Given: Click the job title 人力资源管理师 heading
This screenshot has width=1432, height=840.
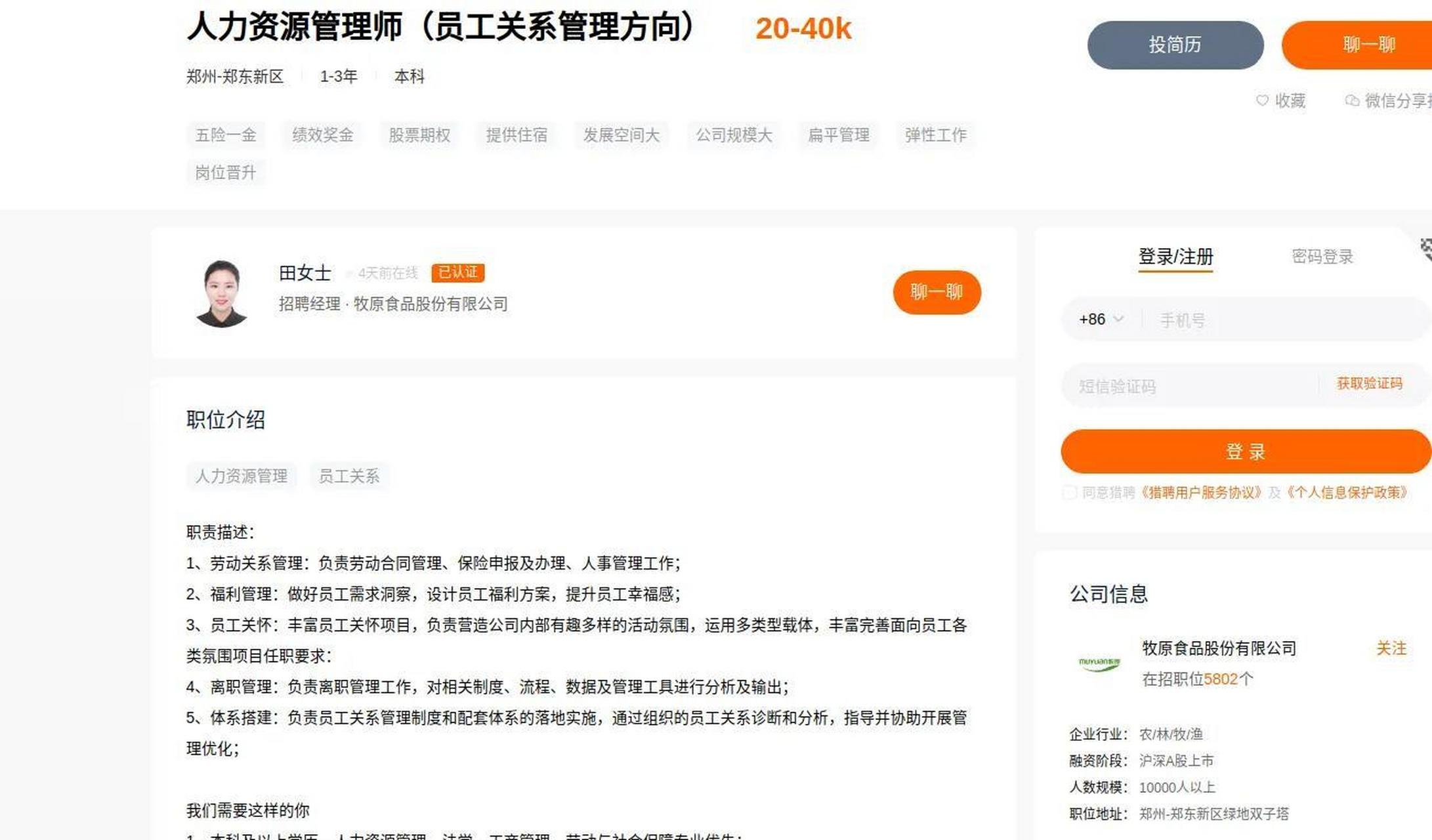Looking at the screenshot, I should [x=440, y=28].
